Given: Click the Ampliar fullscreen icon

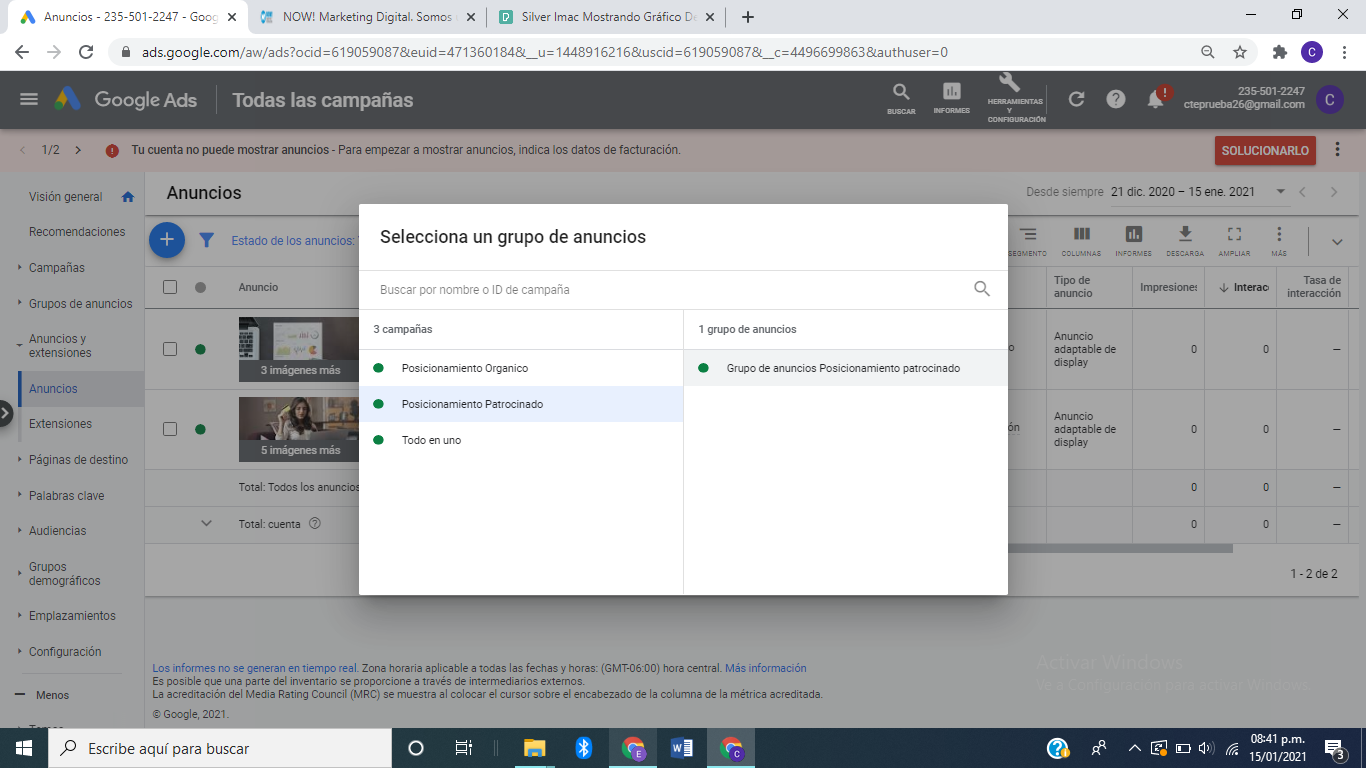Looking at the screenshot, I should (1234, 240).
